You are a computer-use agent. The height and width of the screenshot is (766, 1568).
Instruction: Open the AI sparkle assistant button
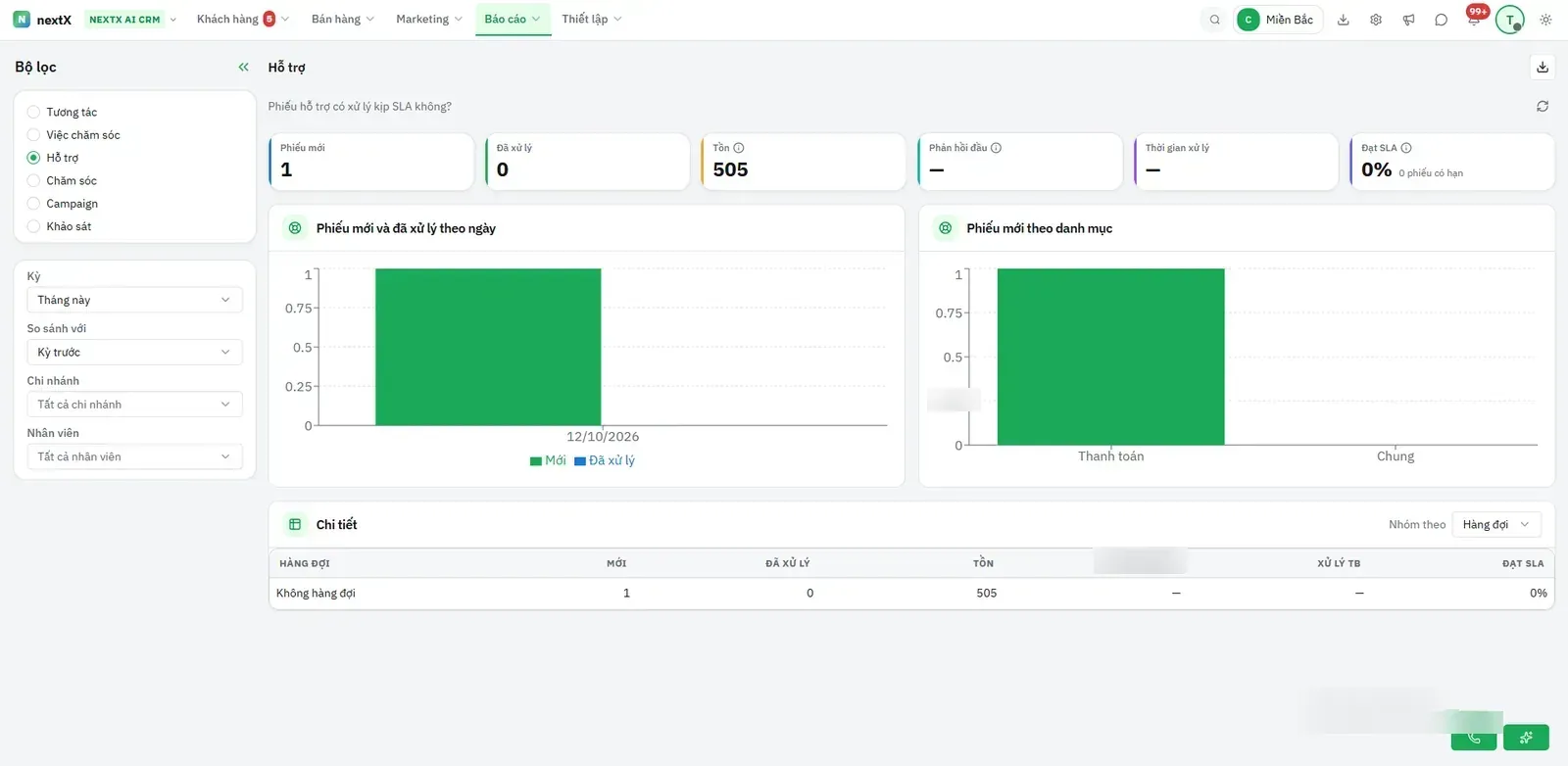point(1526,738)
